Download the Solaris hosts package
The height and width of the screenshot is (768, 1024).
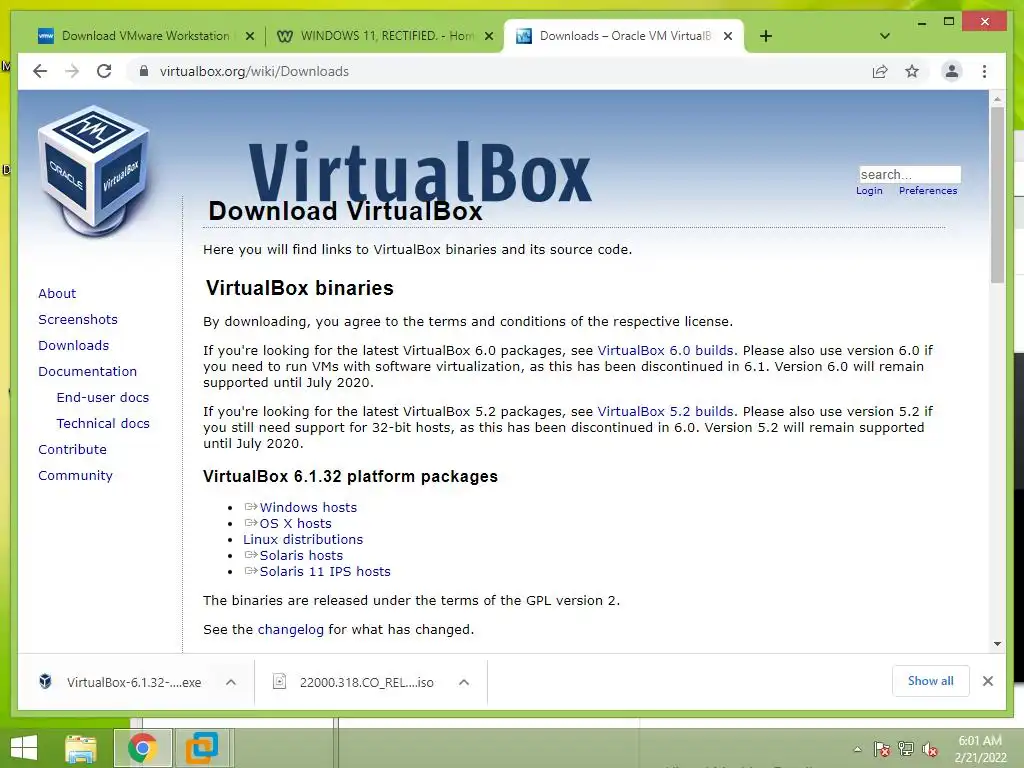301,556
